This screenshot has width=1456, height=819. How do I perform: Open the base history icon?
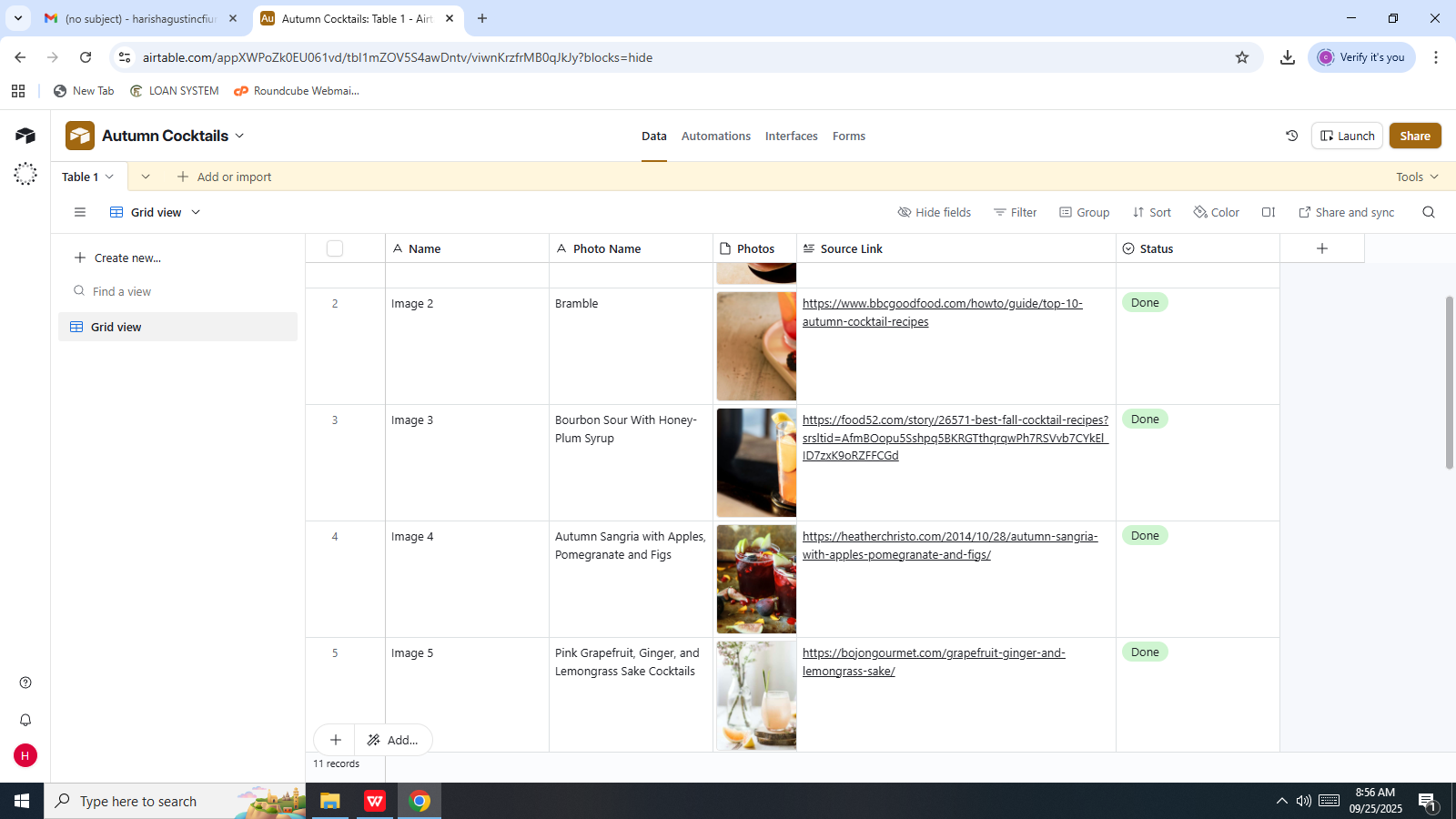click(x=1291, y=136)
